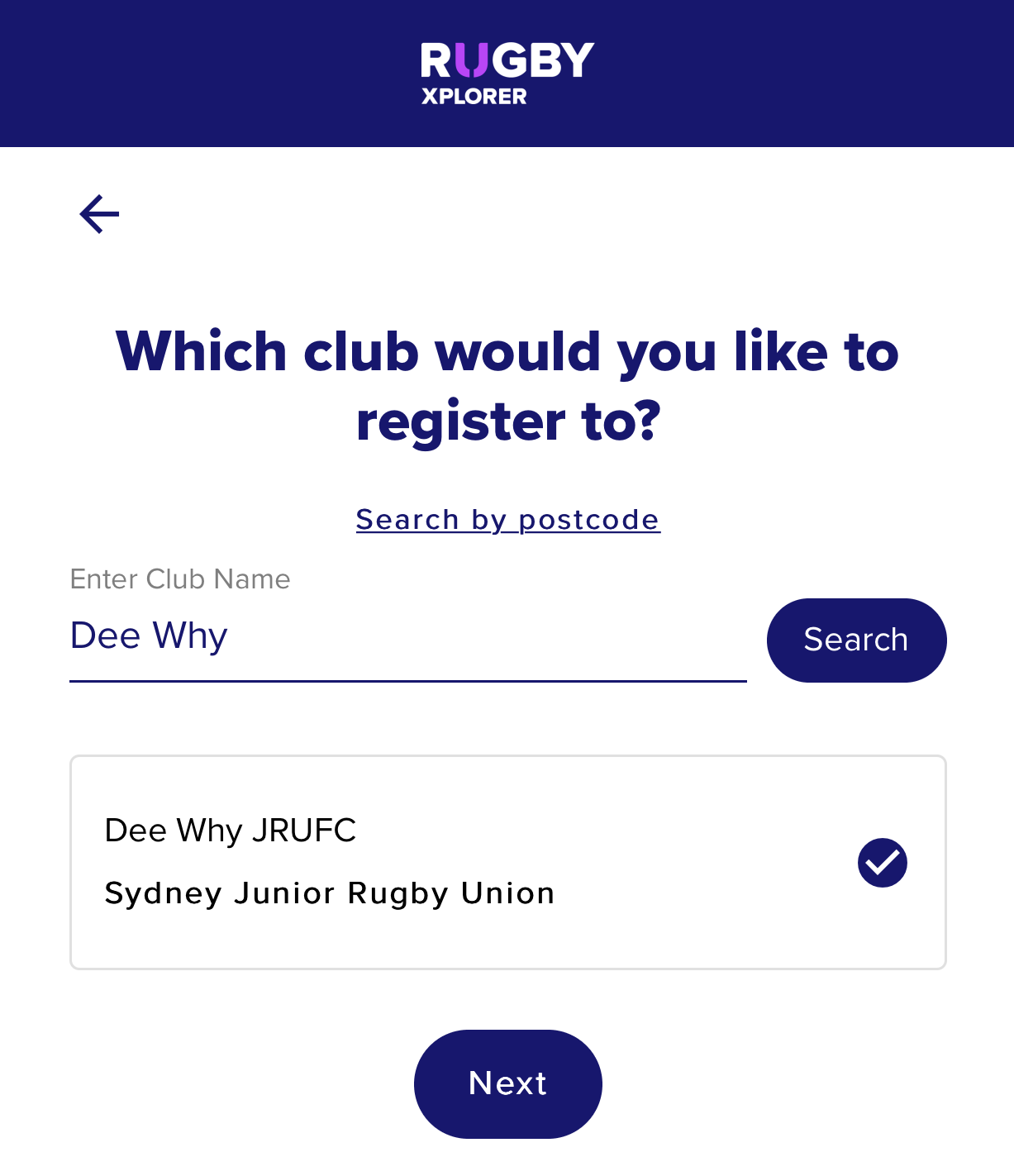The image size is (1014, 1176).
Task: Continue with the Next button
Action: click(507, 1083)
